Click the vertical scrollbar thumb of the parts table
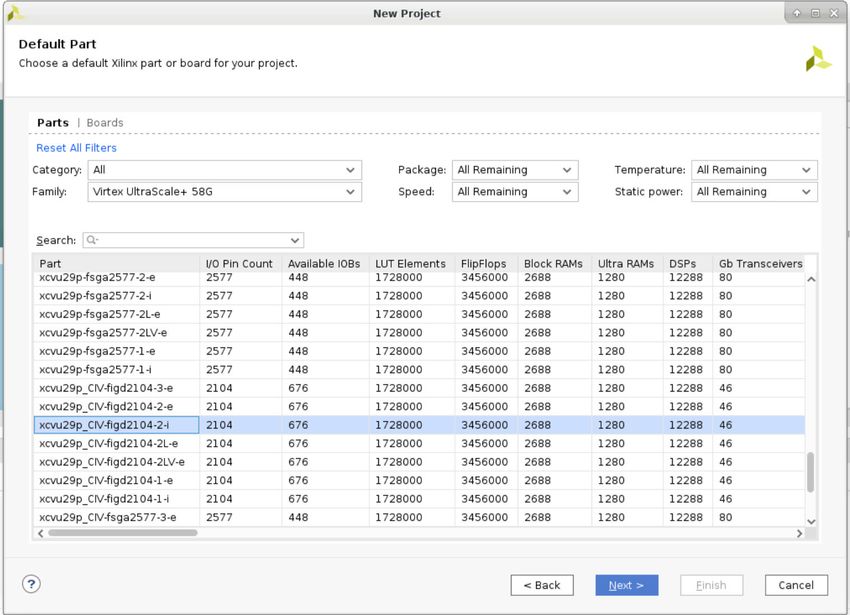This screenshot has width=850, height=615. pyautogui.click(x=811, y=472)
